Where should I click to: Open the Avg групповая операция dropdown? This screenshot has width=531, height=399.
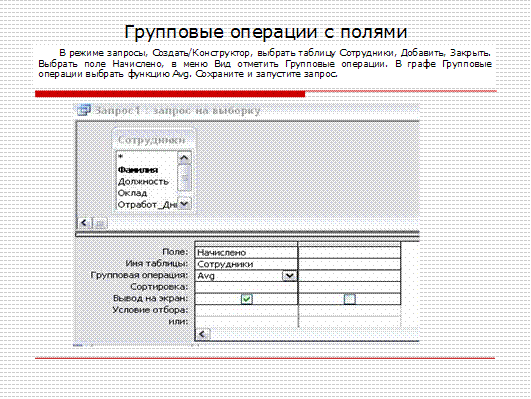(x=289, y=276)
